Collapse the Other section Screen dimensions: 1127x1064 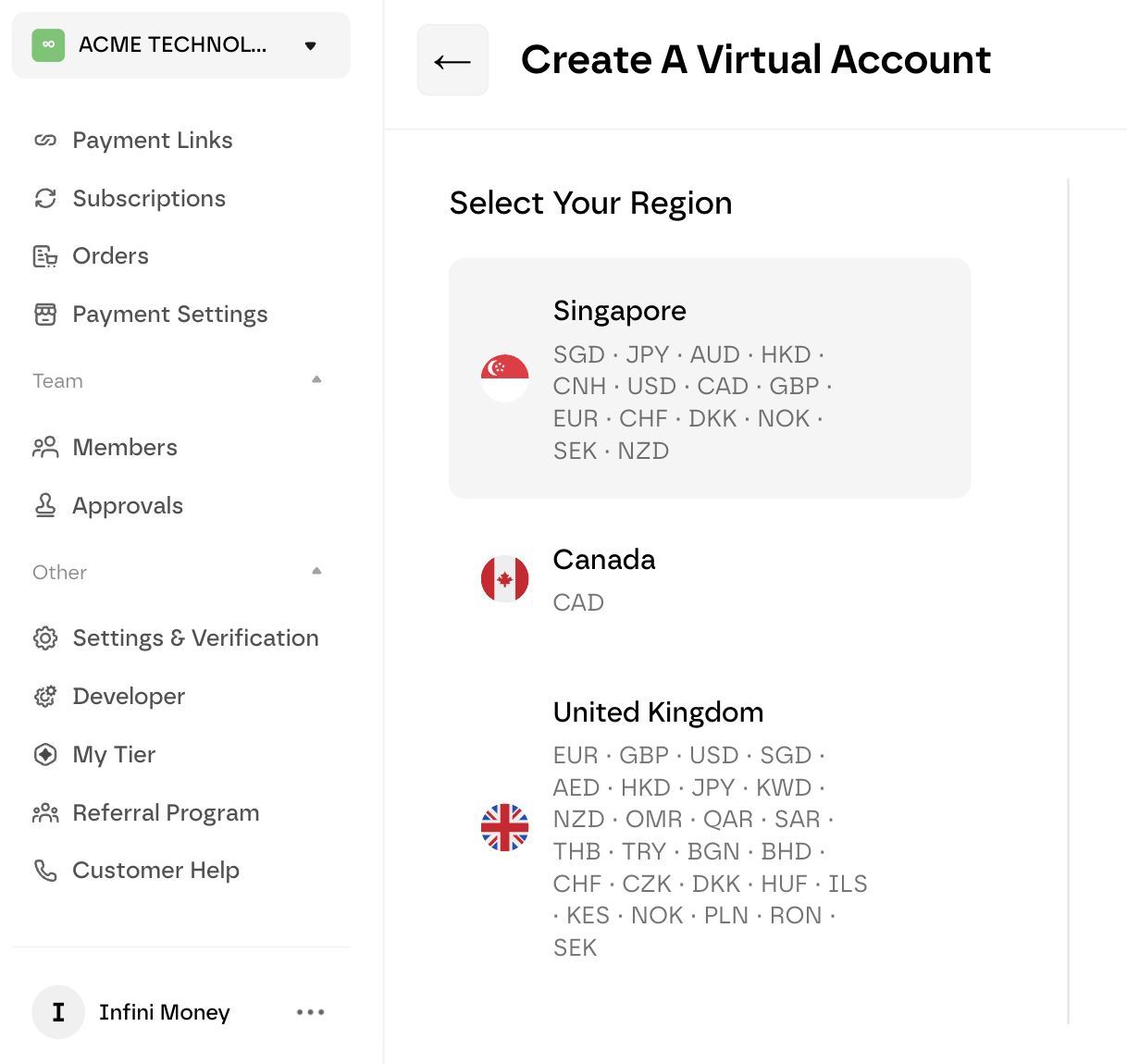[x=316, y=571]
